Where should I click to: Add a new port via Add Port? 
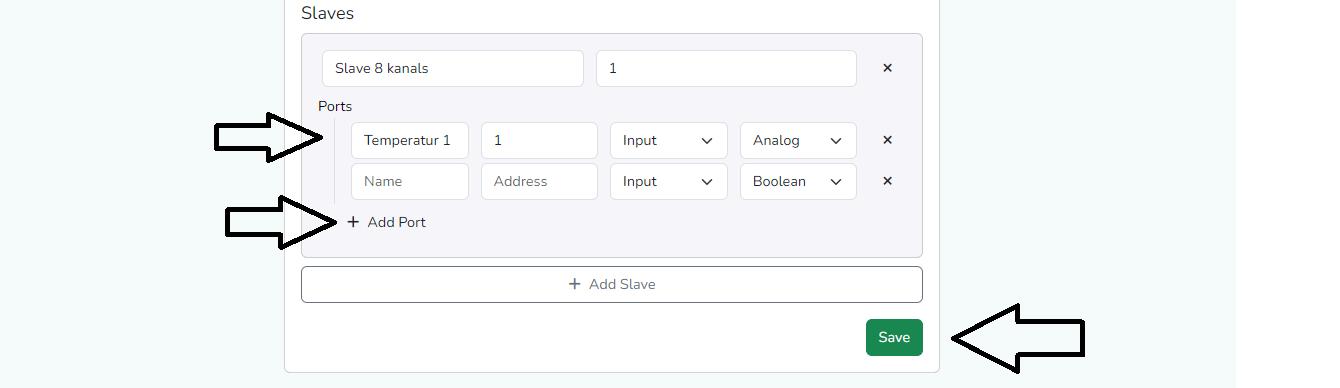pyautogui.click(x=386, y=222)
